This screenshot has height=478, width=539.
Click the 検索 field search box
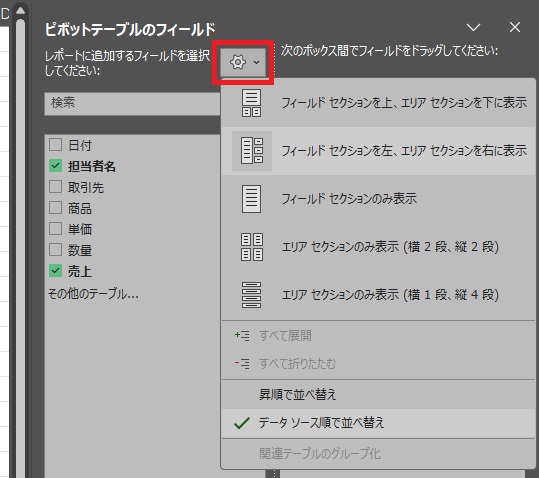132,103
